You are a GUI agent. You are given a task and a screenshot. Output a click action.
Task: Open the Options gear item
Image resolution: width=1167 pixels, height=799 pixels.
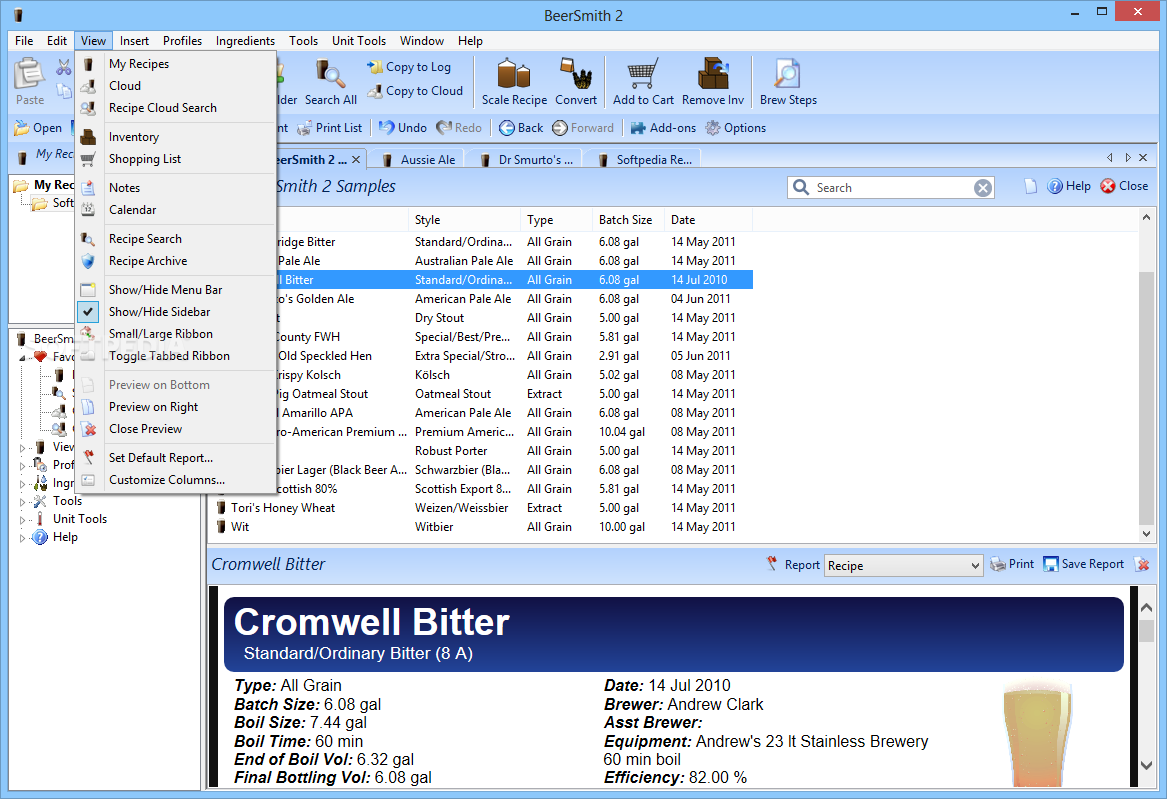735,128
